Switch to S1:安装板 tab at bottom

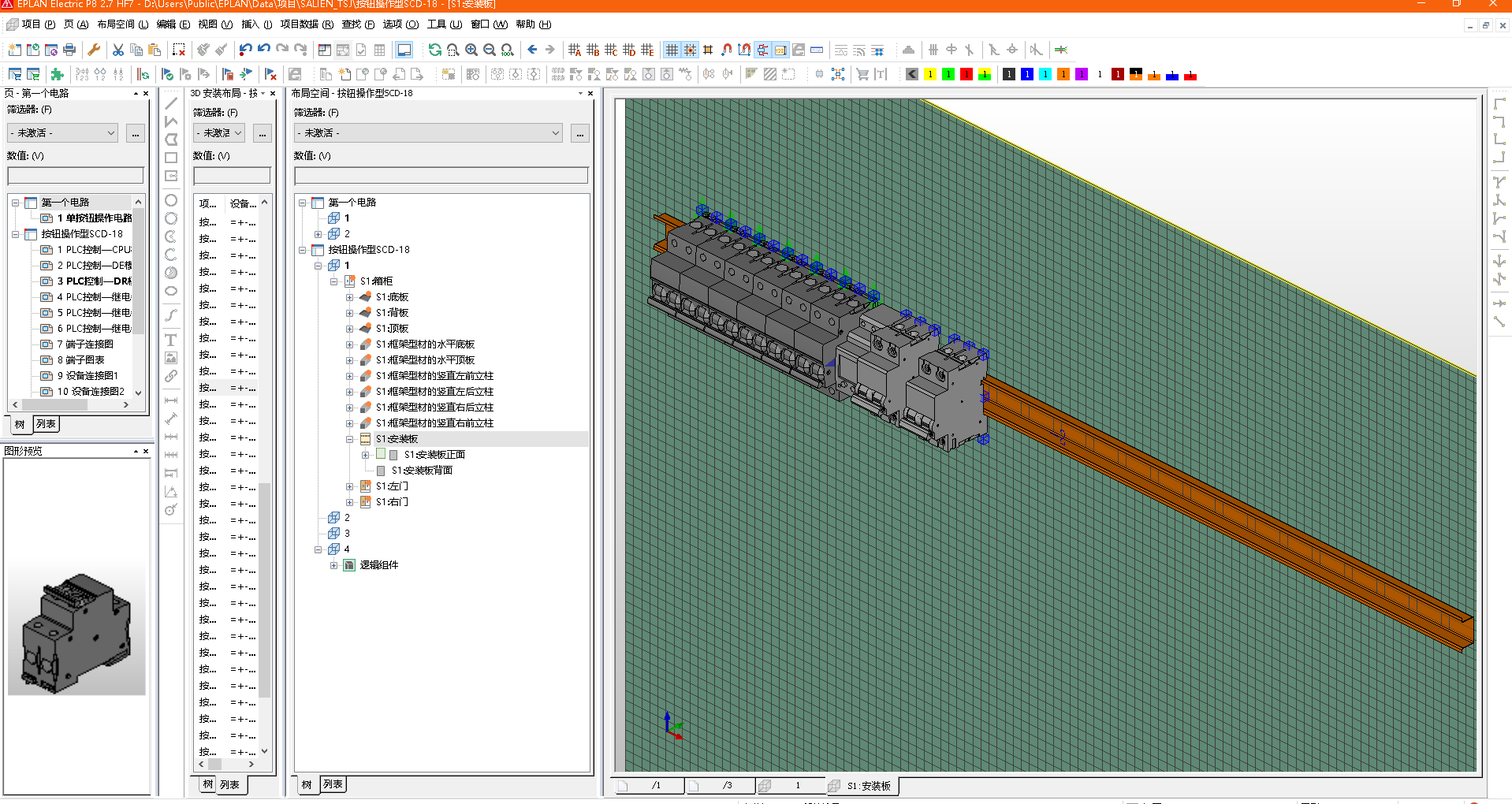pyautogui.click(x=868, y=786)
